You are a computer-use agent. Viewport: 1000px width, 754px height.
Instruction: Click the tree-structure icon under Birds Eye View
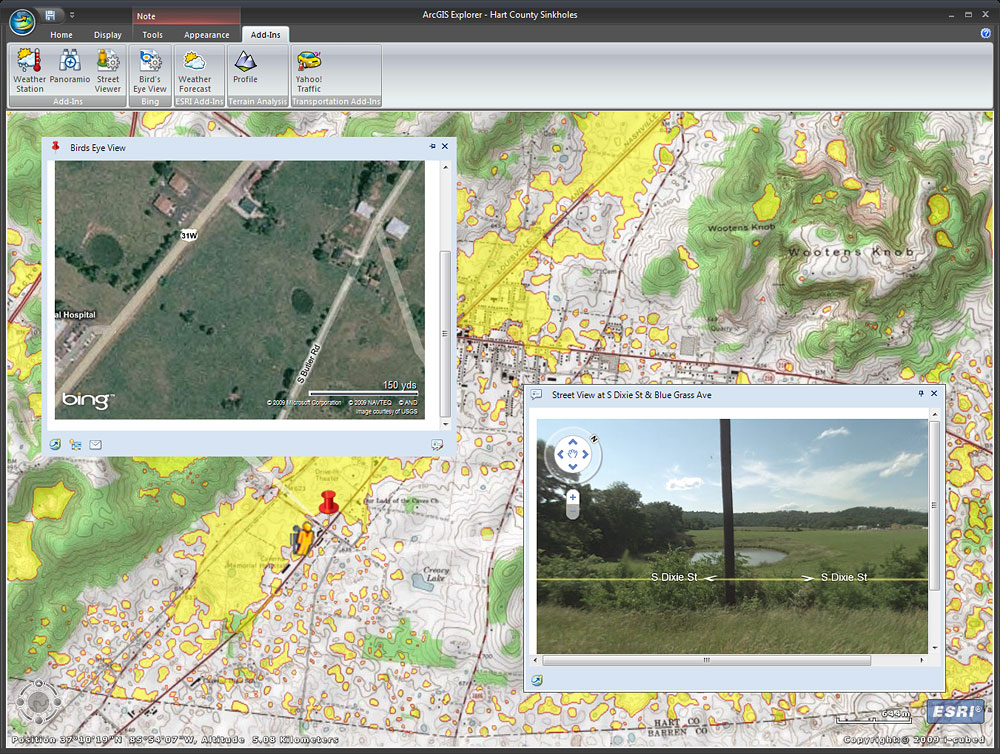click(x=76, y=445)
